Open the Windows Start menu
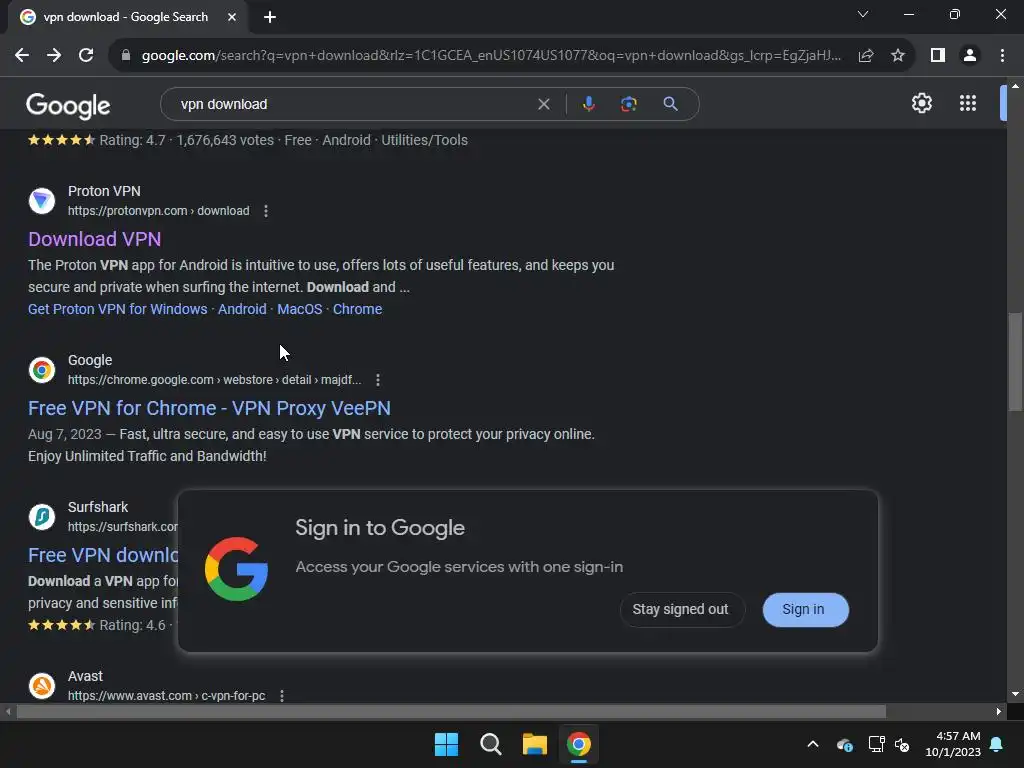 [x=447, y=744]
